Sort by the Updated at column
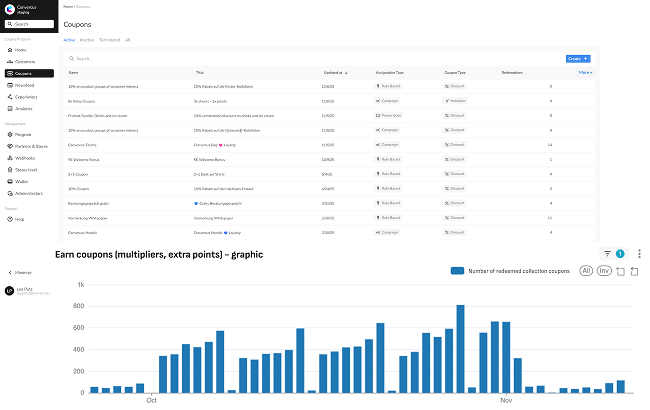This screenshot has width=650, height=410. click(x=335, y=73)
